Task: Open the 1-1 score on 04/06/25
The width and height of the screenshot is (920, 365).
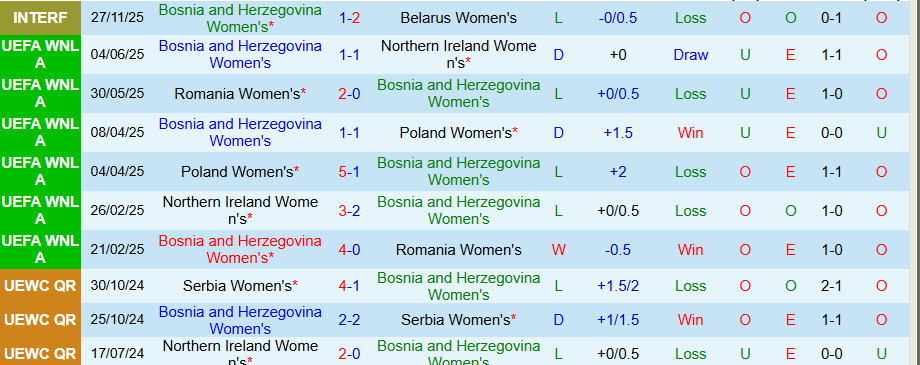Action: 350,55
